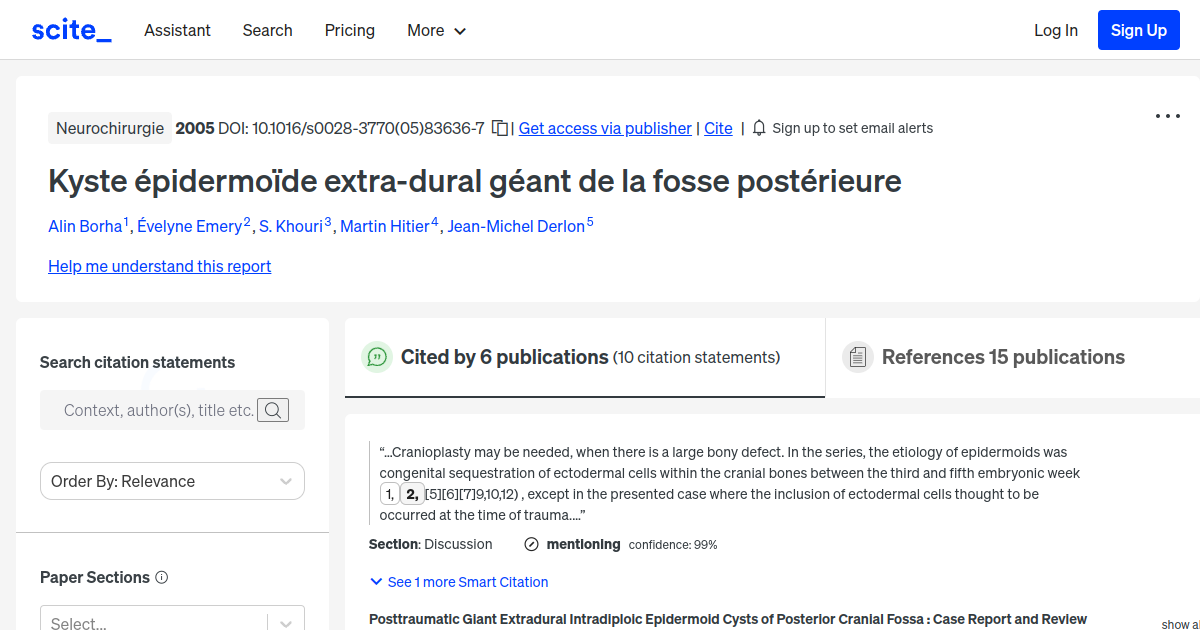This screenshot has width=1200, height=630.
Task: Click the mentioning checkmark badge
Action: click(529, 544)
